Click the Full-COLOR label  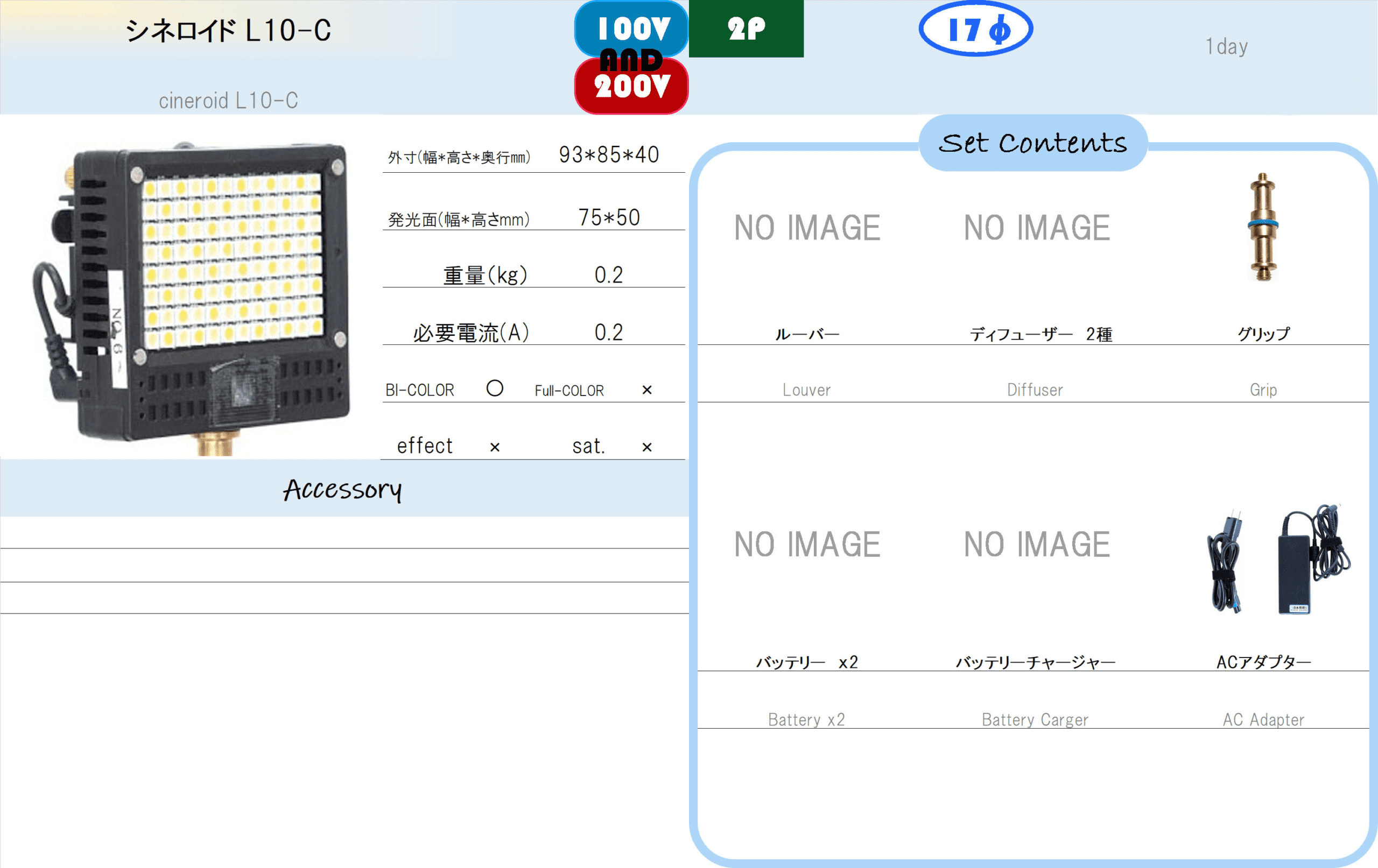[570, 391]
